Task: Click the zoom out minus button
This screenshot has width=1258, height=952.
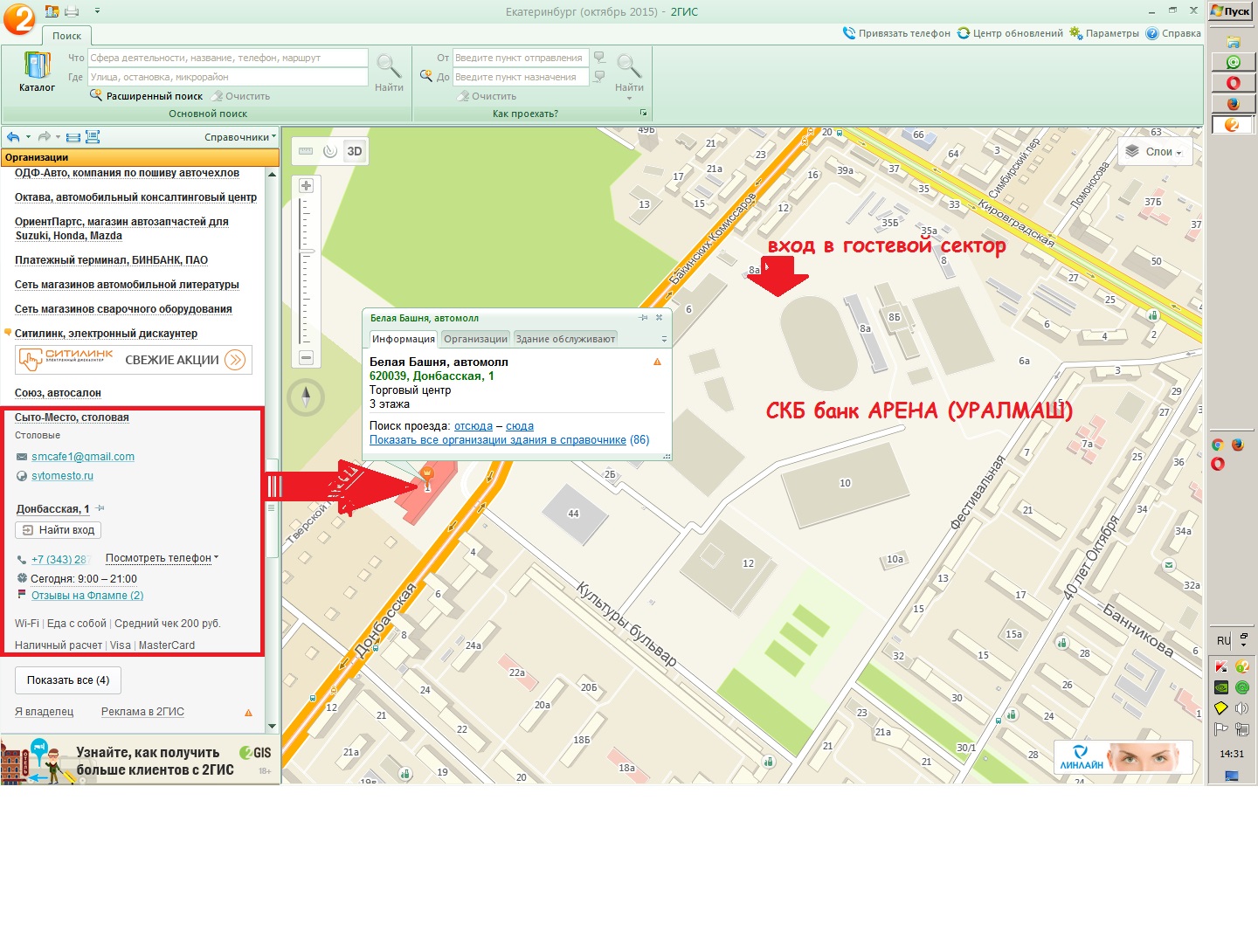Action: coord(306,357)
